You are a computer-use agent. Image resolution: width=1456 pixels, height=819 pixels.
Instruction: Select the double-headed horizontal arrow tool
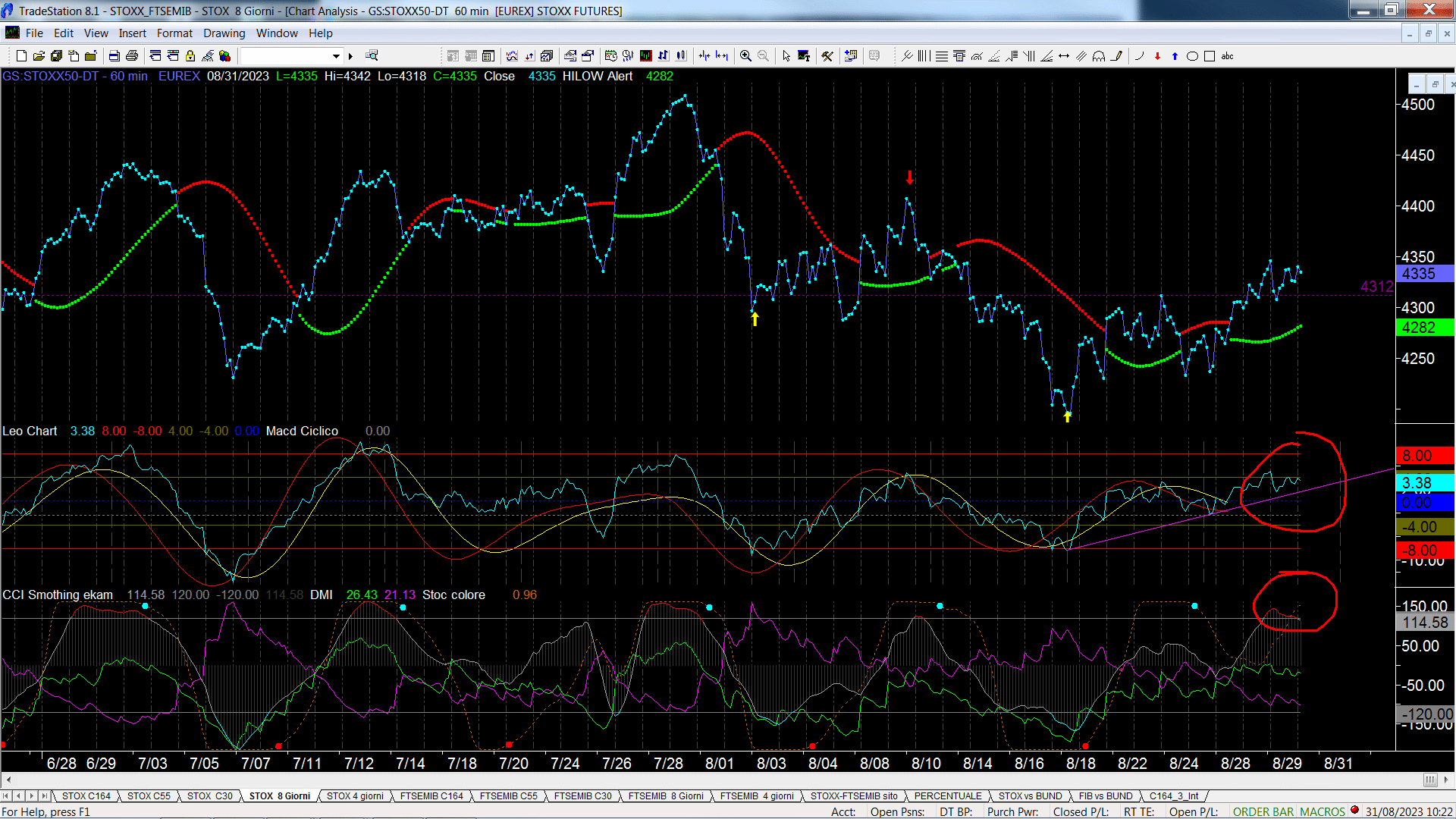(x=1064, y=56)
